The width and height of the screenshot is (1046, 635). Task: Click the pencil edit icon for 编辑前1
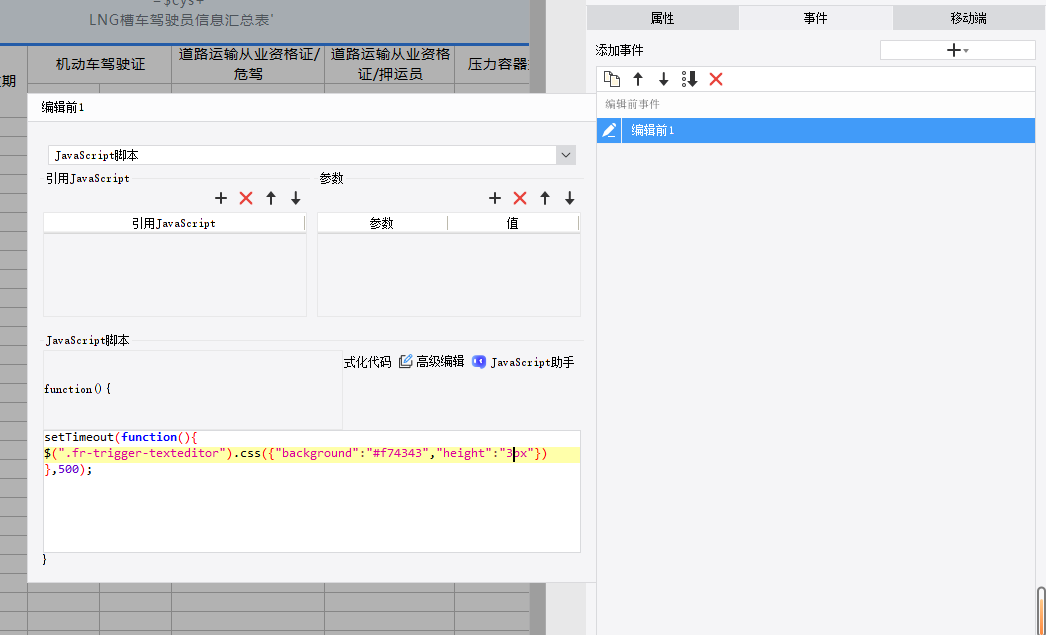(609, 130)
